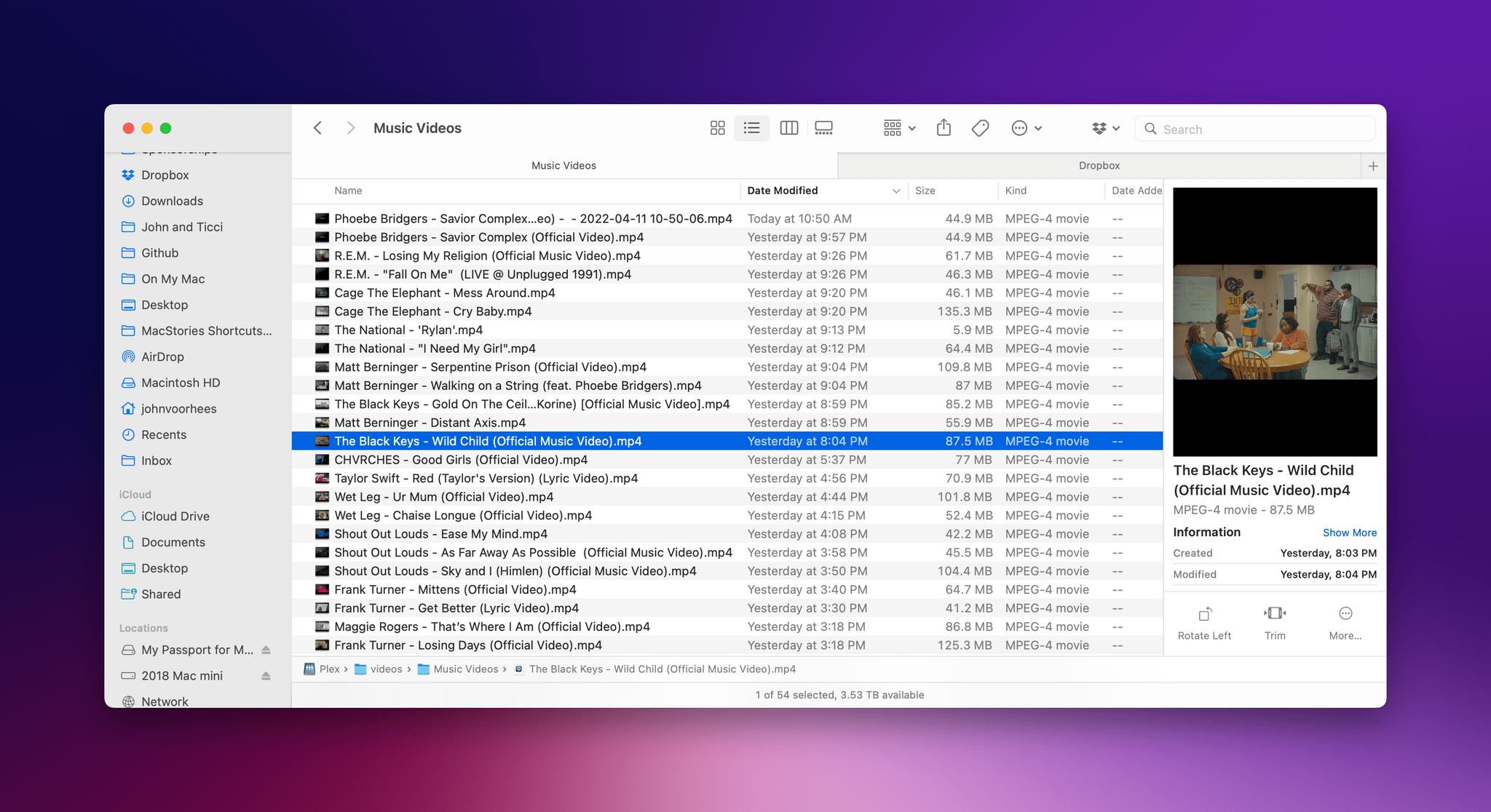Click Music Videos in the path bar
The height and width of the screenshot is (812, 1491).
click(458, 669)
